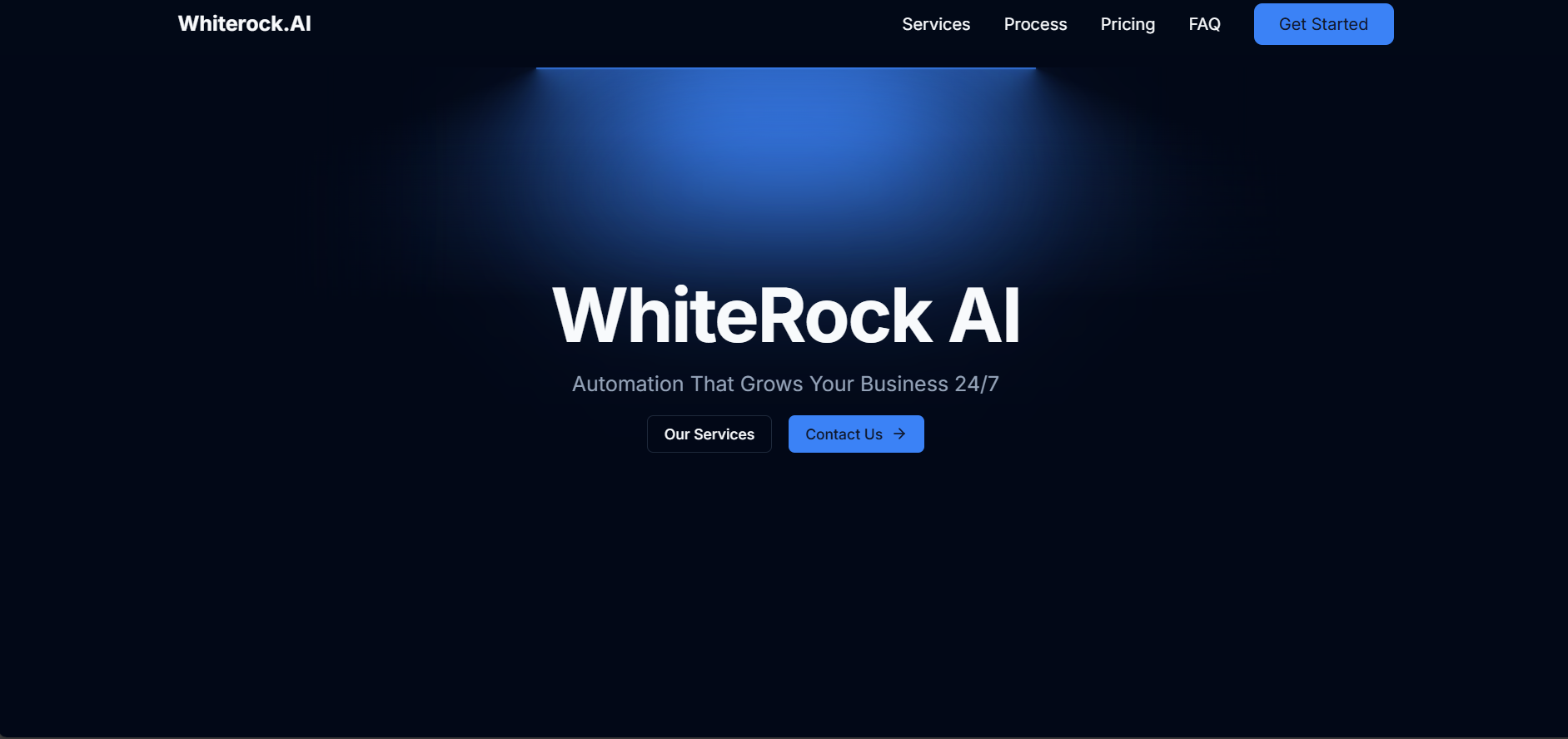Click the Our Services button

pyautogui.click(x=709, y=434)
